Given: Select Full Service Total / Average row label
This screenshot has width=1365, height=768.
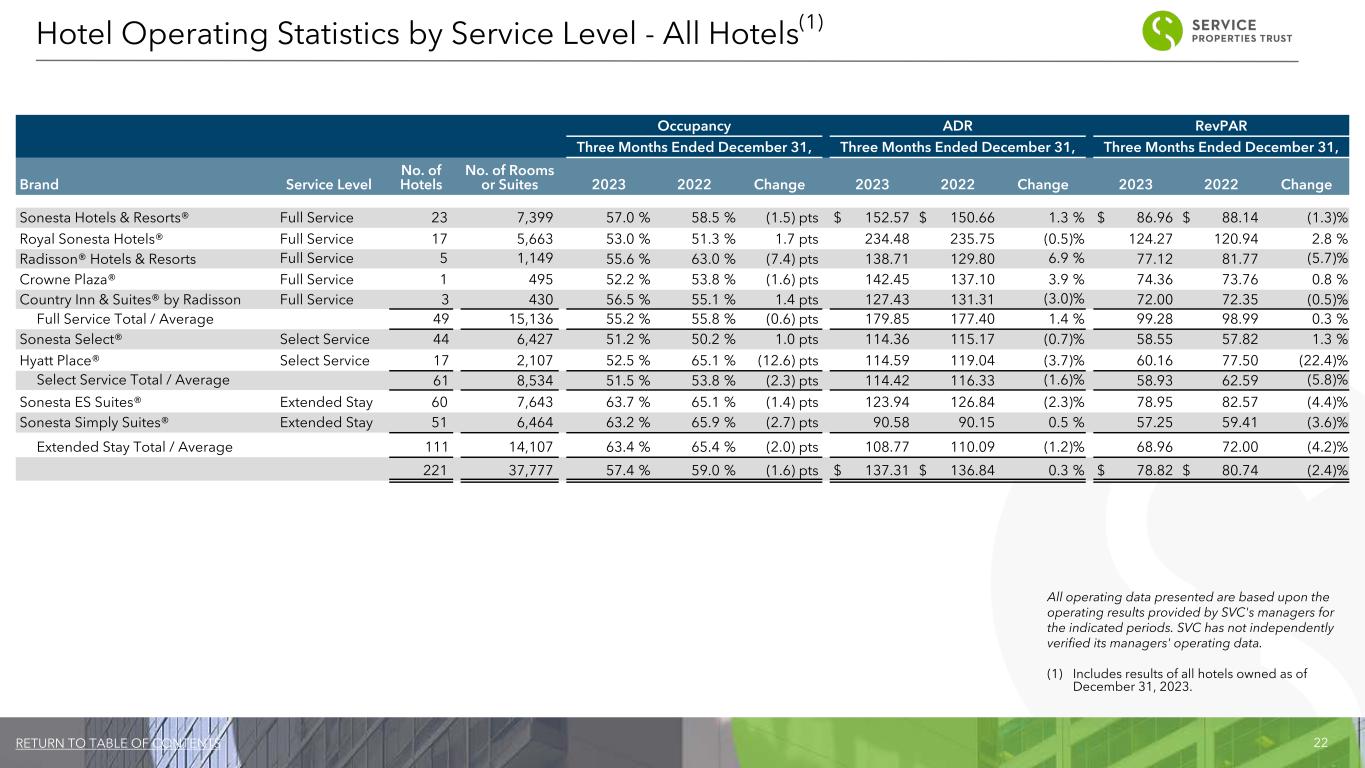Looking at the screenshot, I should 124,319.
